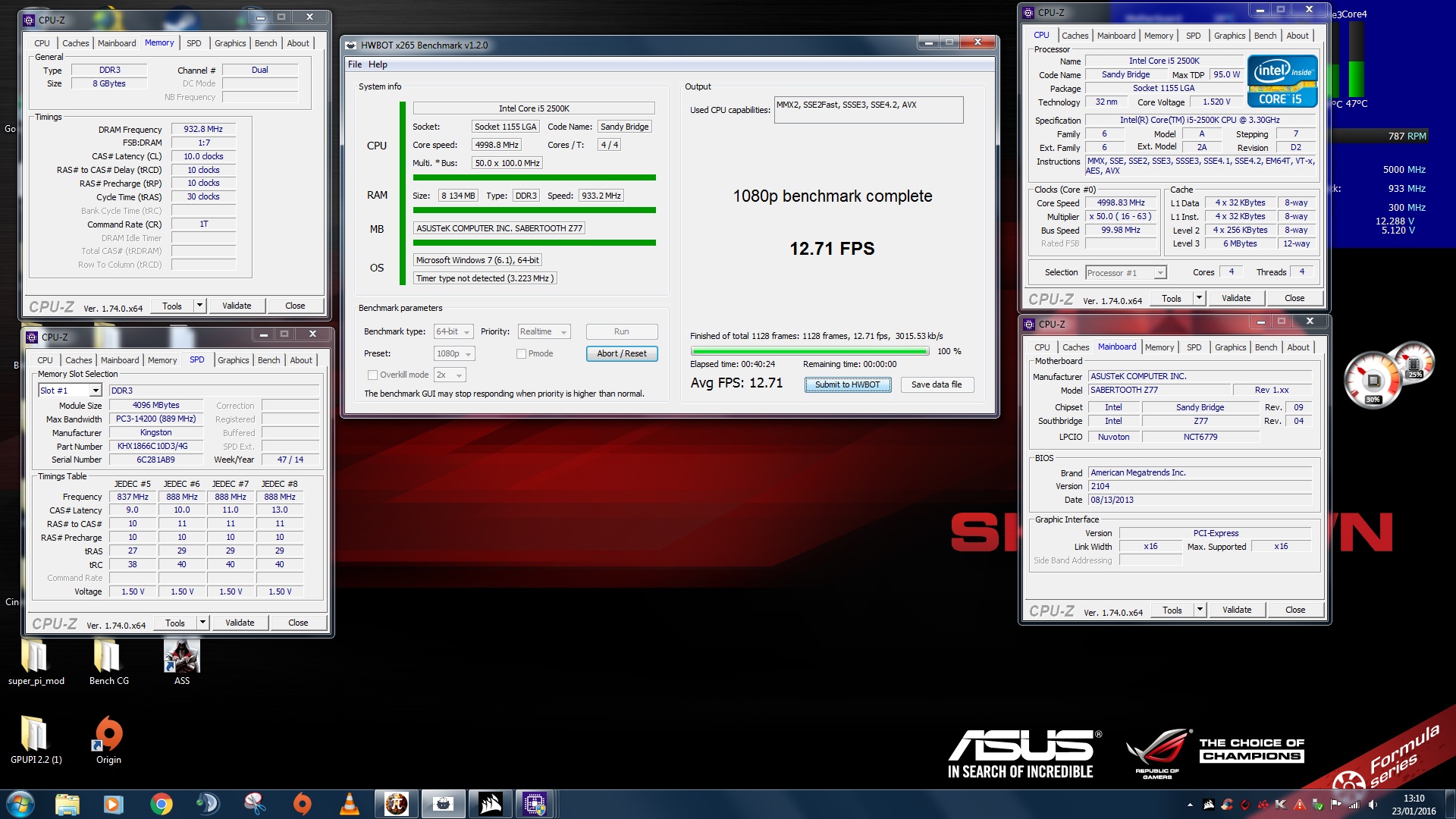Open Google Chrome from the taskbar
The image size is (1456, 819).
(161, 804)
